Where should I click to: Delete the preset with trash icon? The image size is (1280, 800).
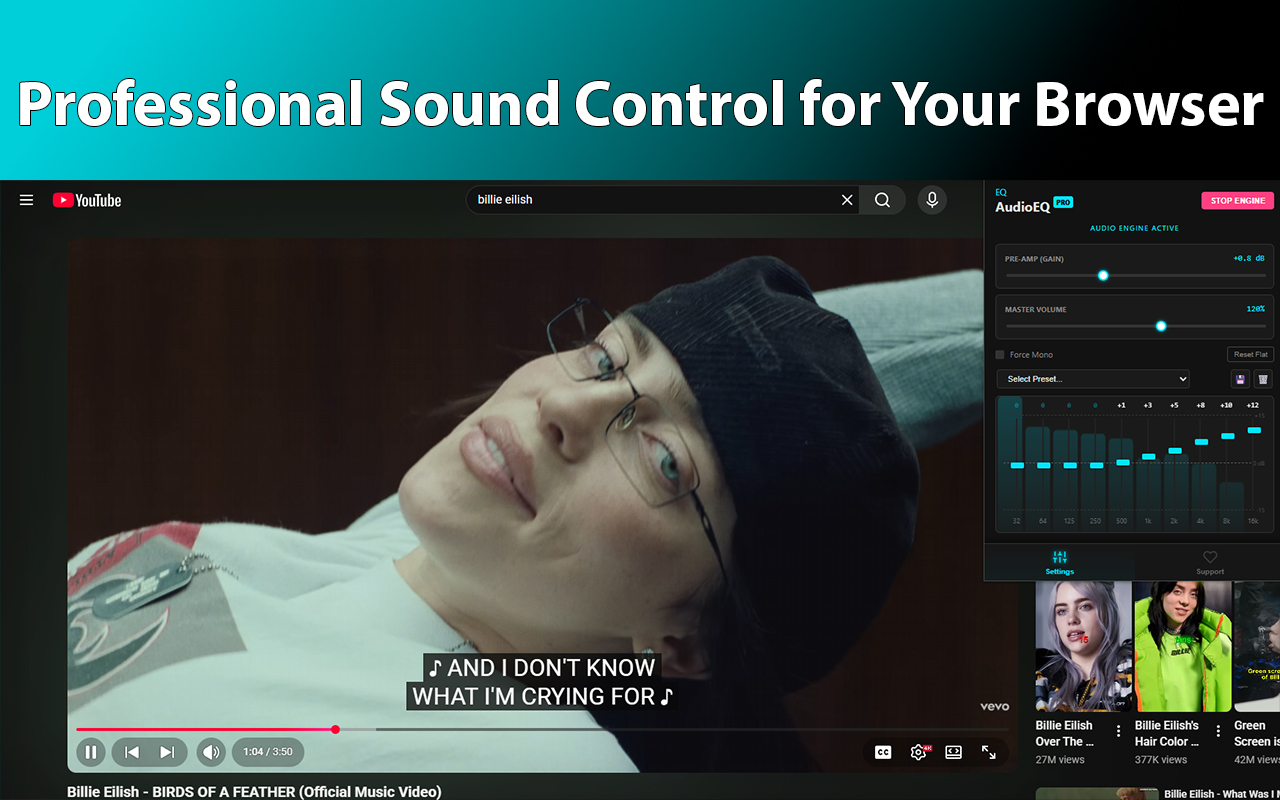(x=1263, y=379)
